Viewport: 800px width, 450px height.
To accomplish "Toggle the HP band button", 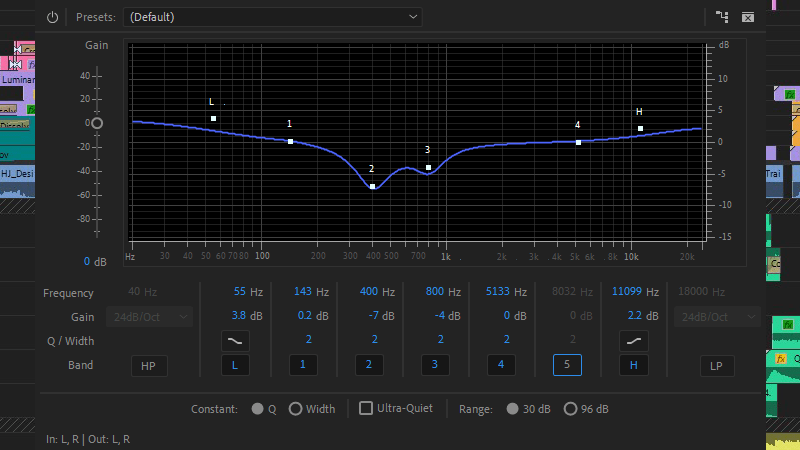I will (x=149, y=366).
